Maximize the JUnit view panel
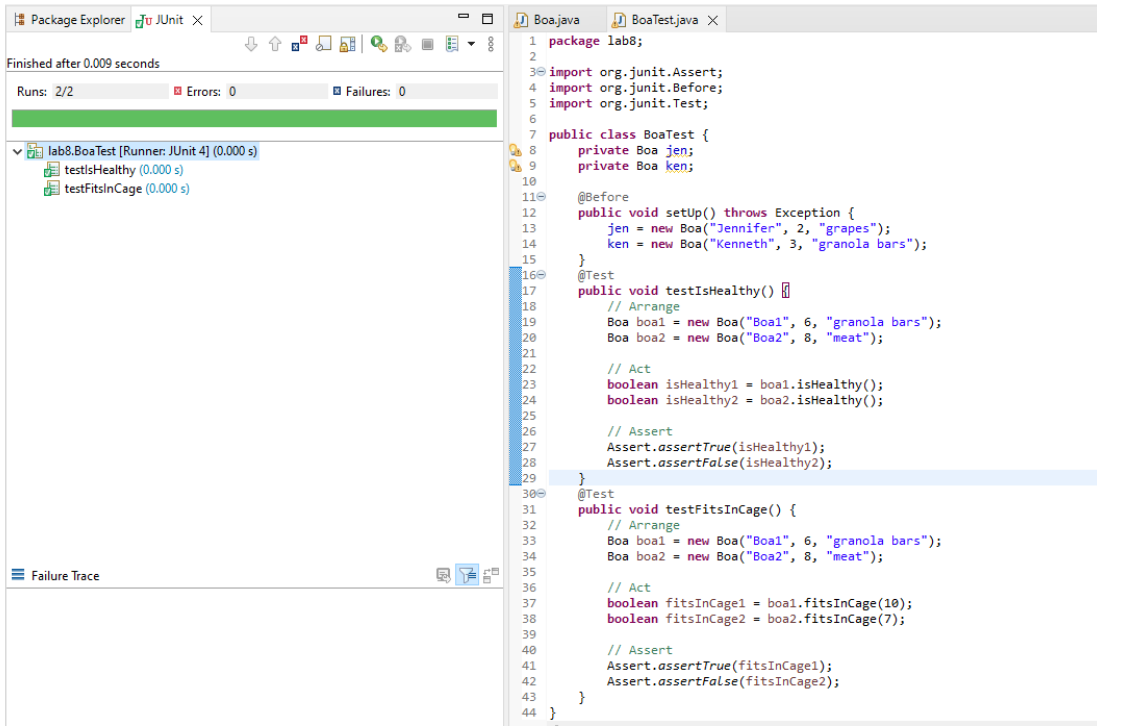This screenshot has width=1132, height=726. point(487,19)
